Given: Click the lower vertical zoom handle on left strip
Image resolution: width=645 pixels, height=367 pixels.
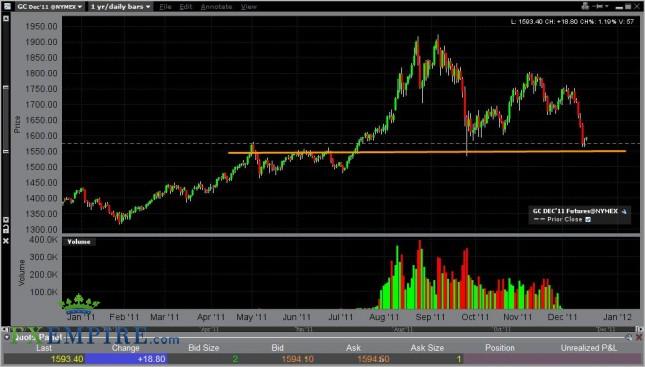Looking at the screenshot, I should point(6,151).
